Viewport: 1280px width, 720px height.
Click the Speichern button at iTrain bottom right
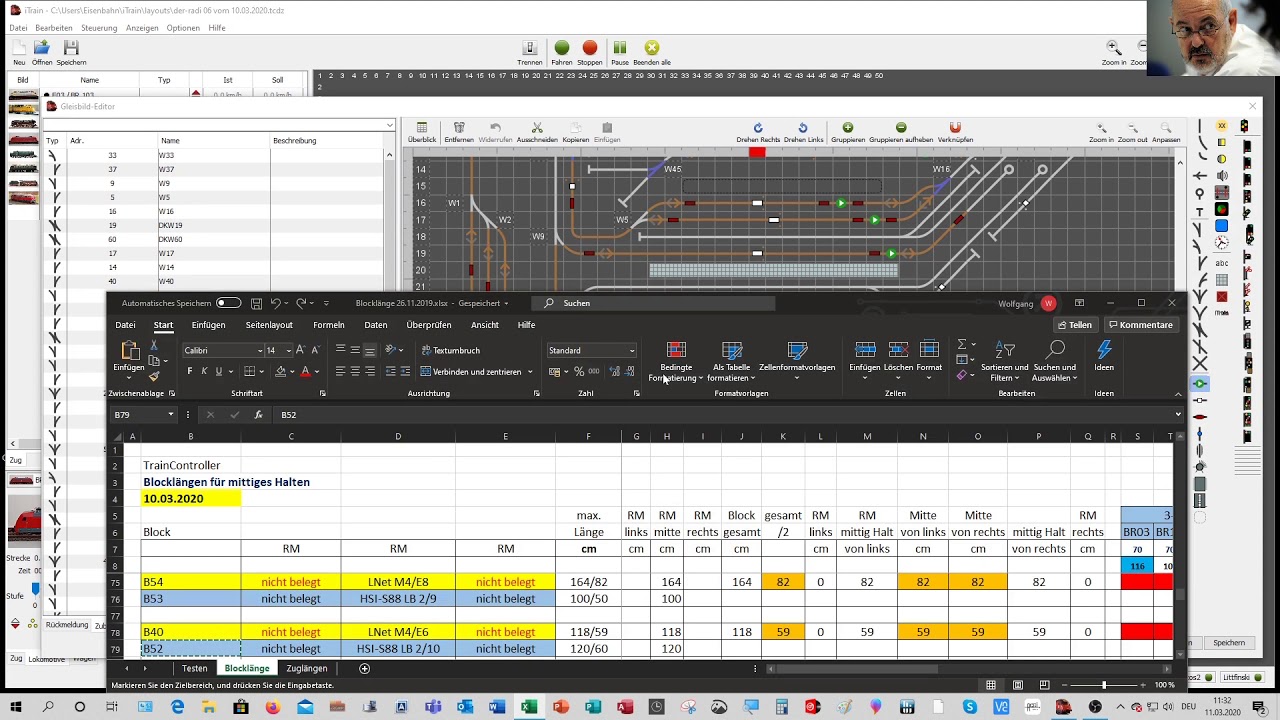click(1229, 643)
